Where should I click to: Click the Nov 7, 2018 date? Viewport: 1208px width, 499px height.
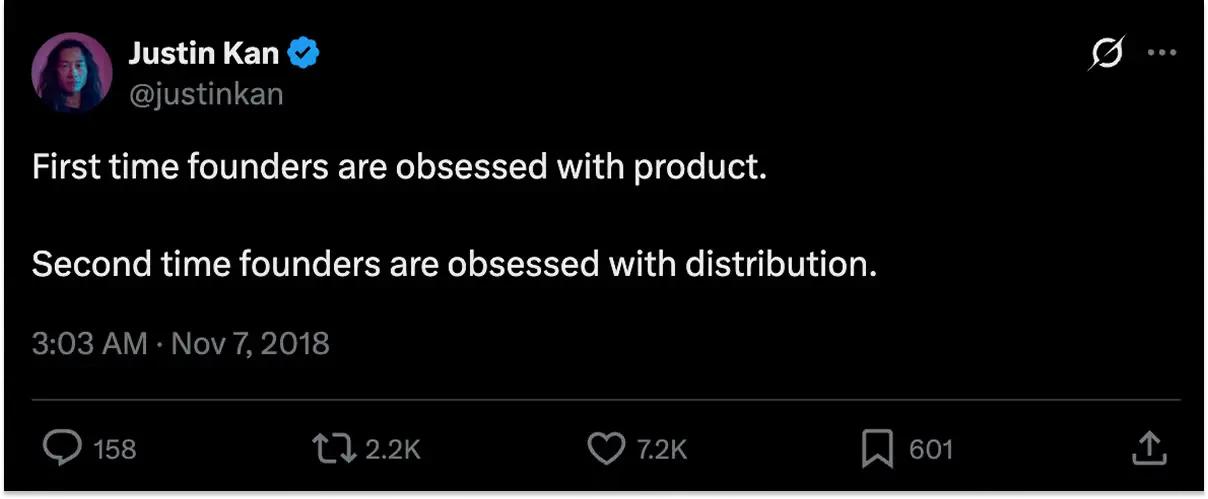tap(250, 344)
